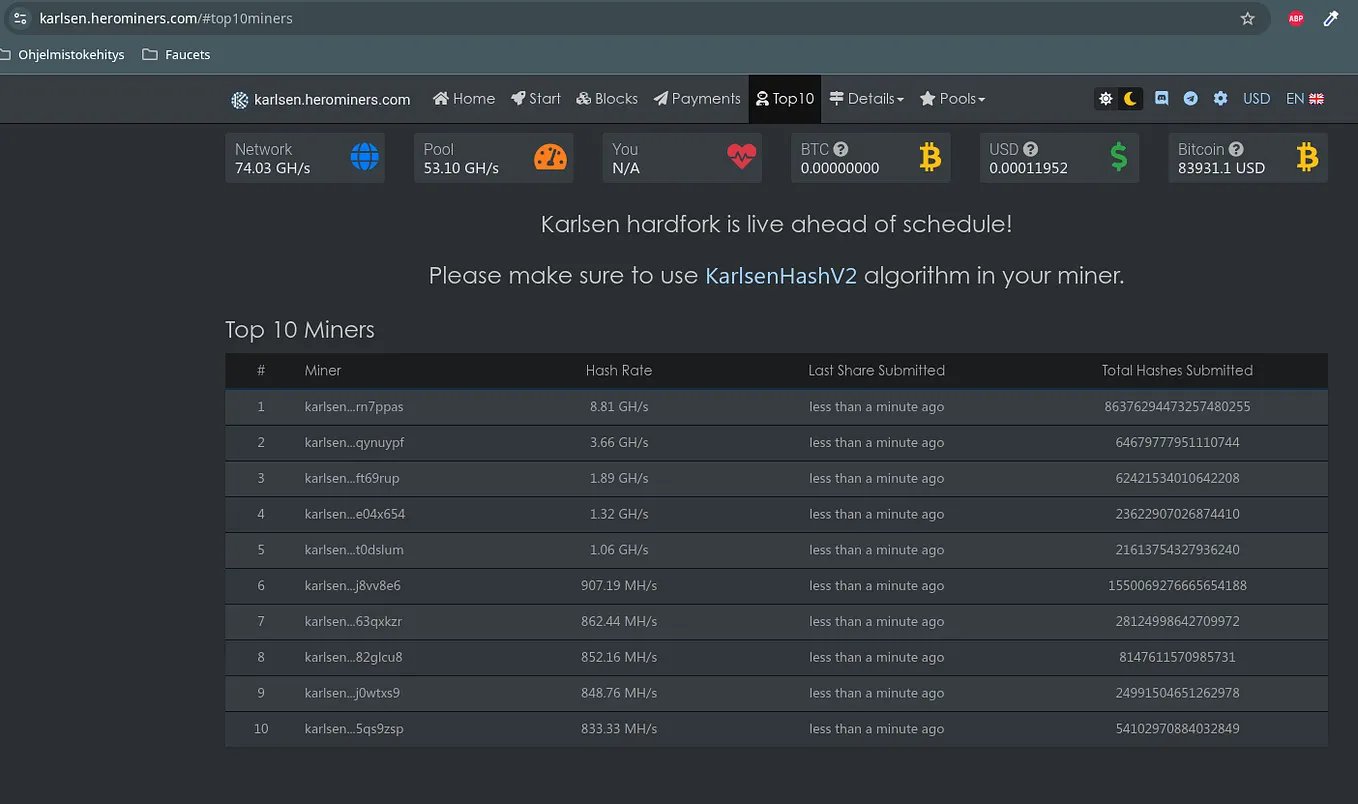Open the Start tab
1358x804 pixels.
536,99
